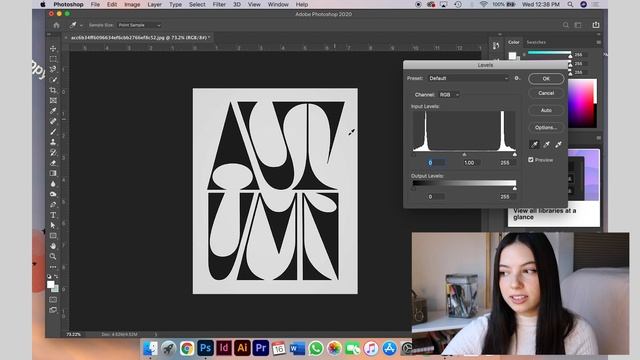Select the Gradient tool
The image size is (640, 360).
coord(53,173)
